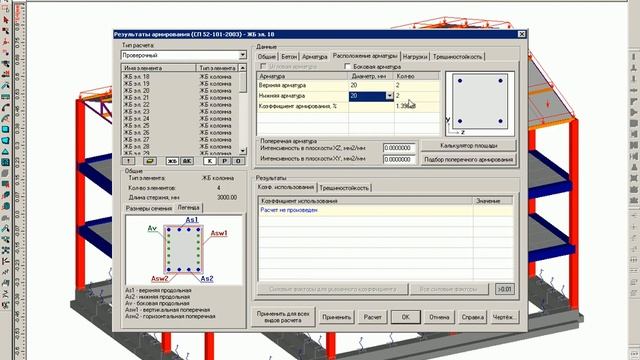Viewport: 640px width, 360px height.
Task: Toggle the ЖБ filter button under the list
Action: tap(172, 161)
